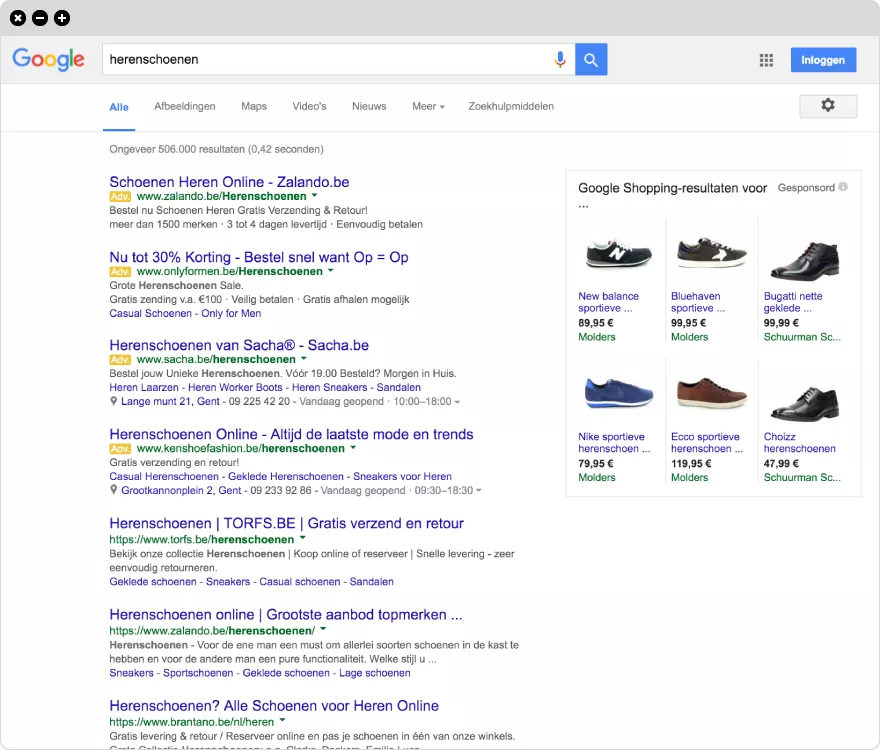
Task: Click the microphone voice search icon
Action: pos(560,60)
